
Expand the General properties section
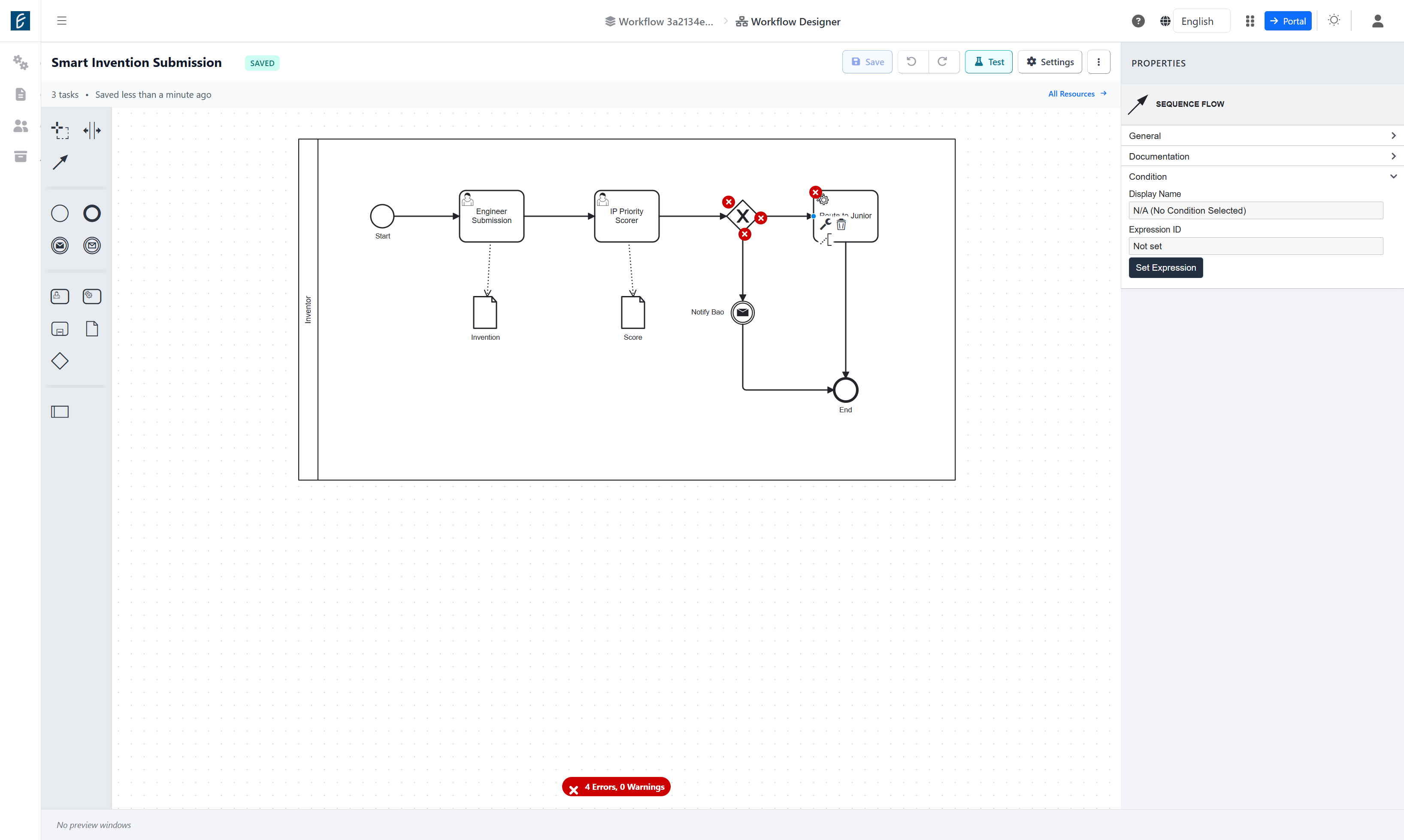[1262, 136]
